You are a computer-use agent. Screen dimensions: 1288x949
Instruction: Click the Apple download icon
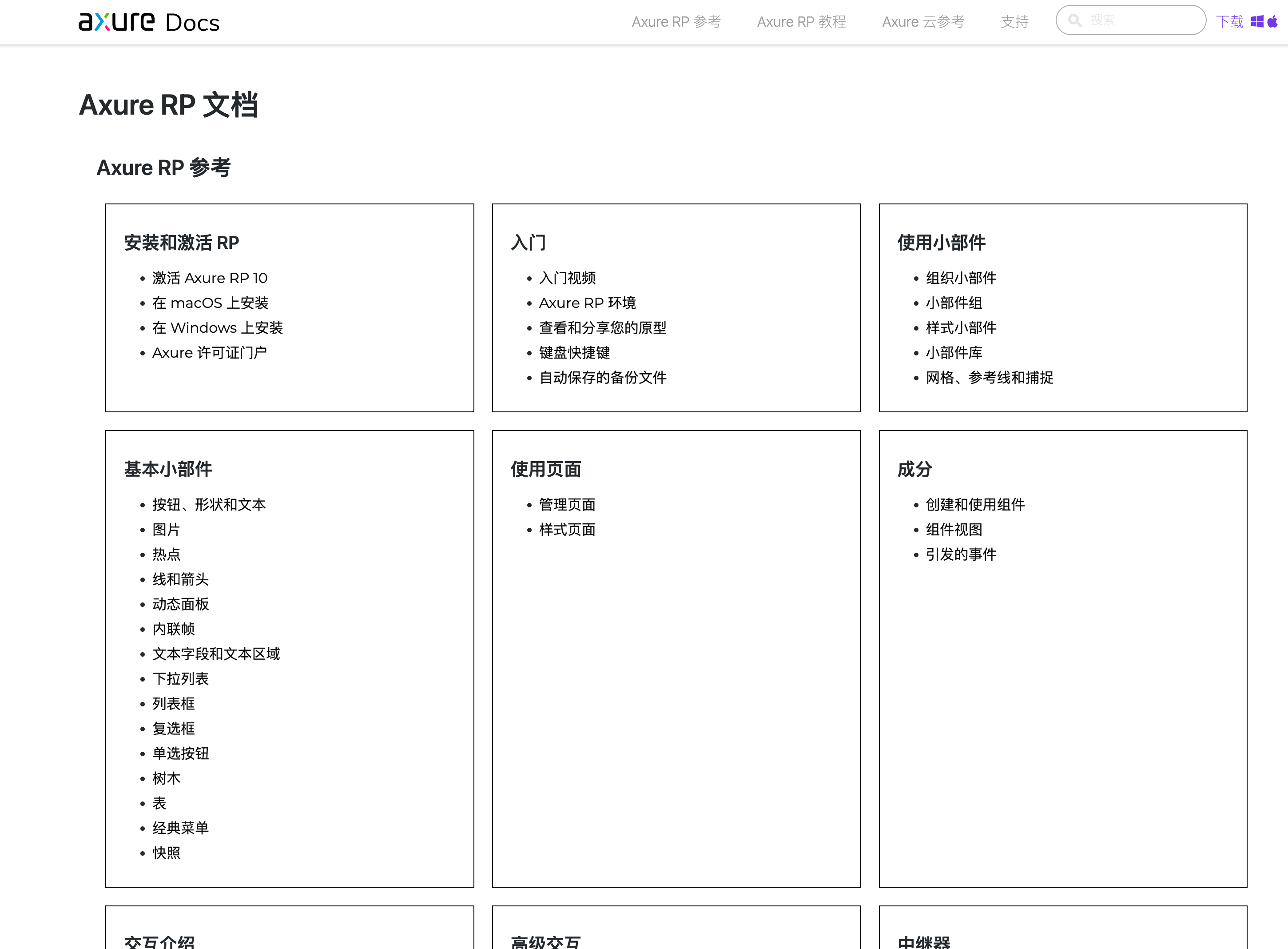click(1272, 22)
